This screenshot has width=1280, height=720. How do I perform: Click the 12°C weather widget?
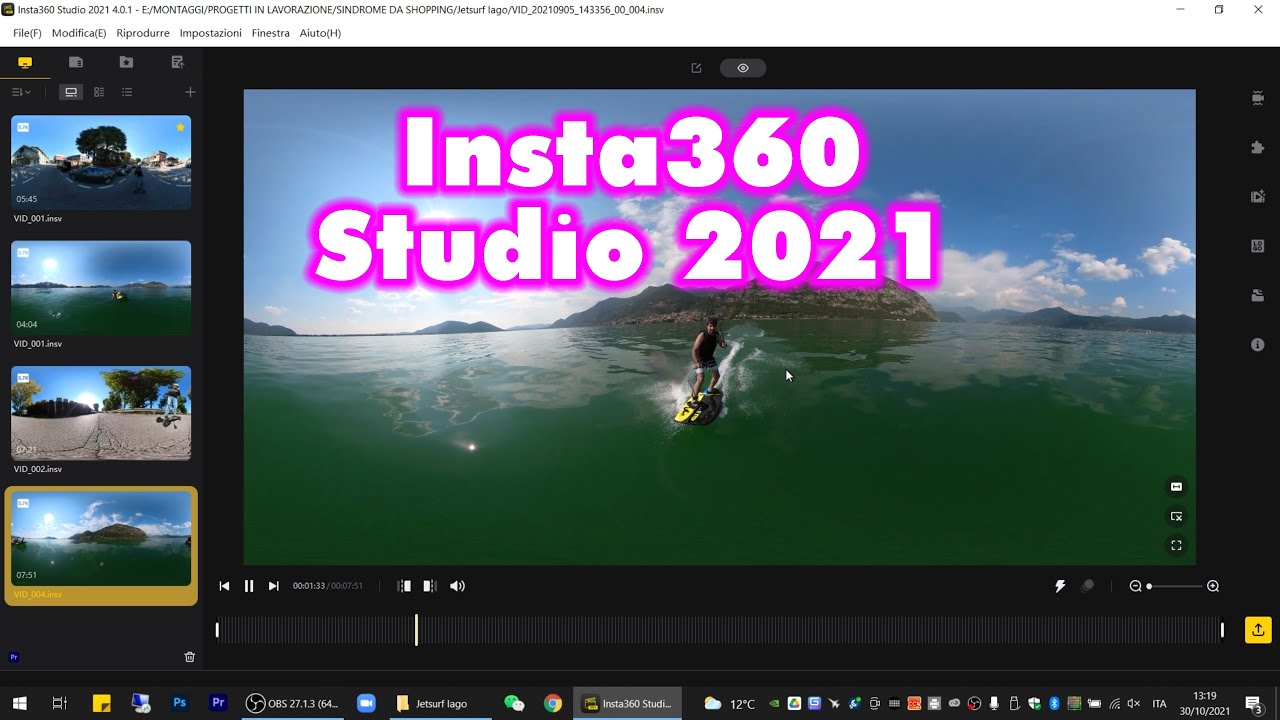tap(729, 703)
